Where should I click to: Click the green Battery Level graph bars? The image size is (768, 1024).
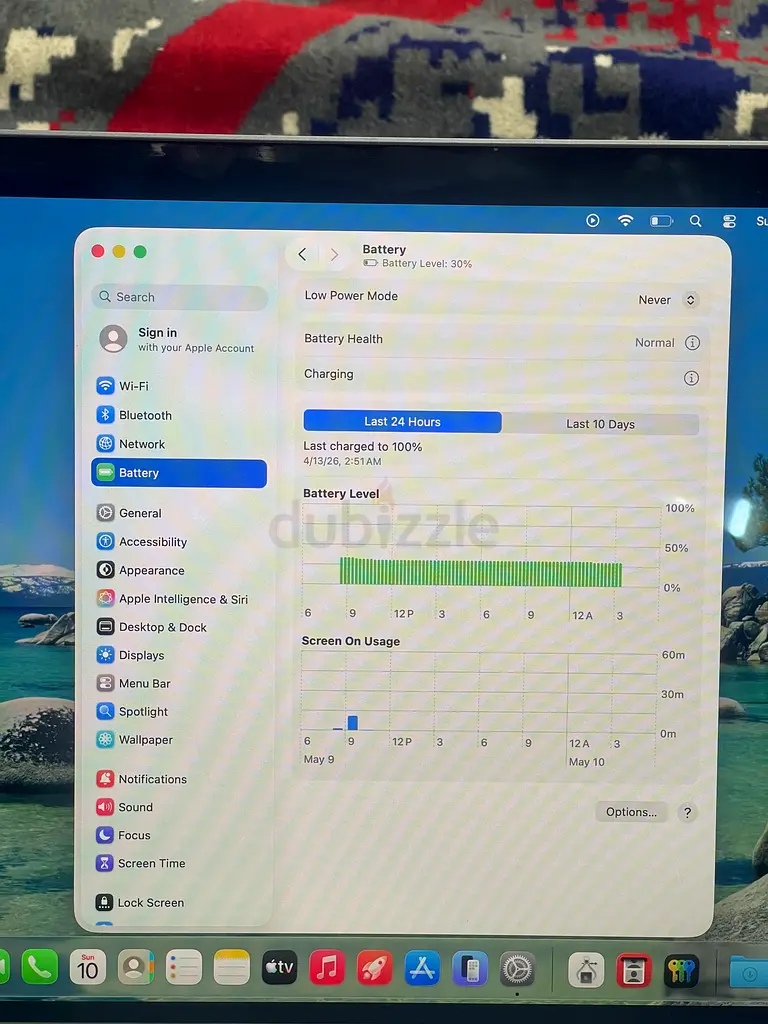481,572
